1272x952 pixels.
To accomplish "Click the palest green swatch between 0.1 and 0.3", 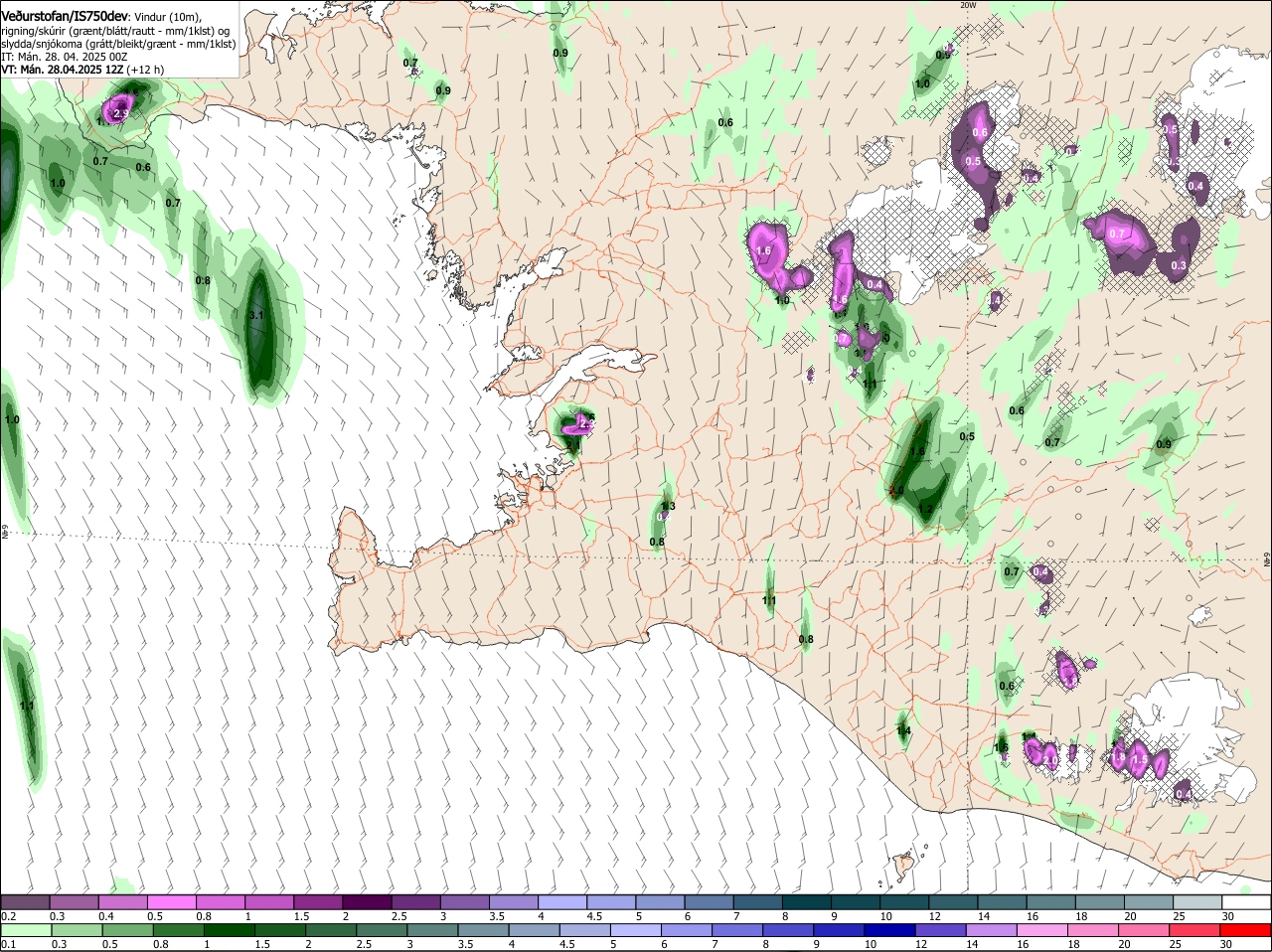I will [x=26, y=930].
